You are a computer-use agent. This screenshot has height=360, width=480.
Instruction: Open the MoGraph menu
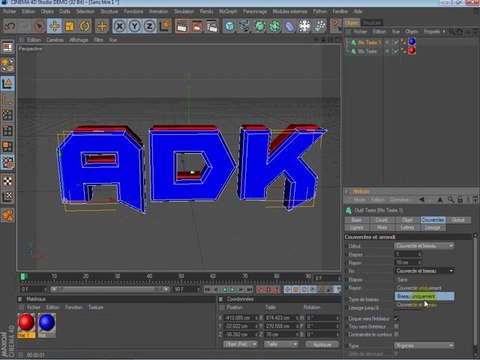point(228,11)
